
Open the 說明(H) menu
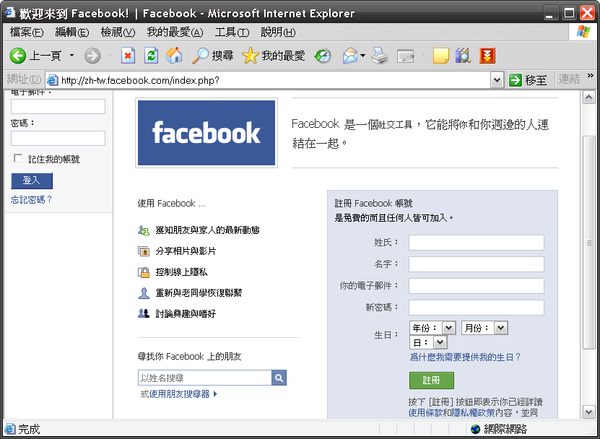click(x=278, y=32)
